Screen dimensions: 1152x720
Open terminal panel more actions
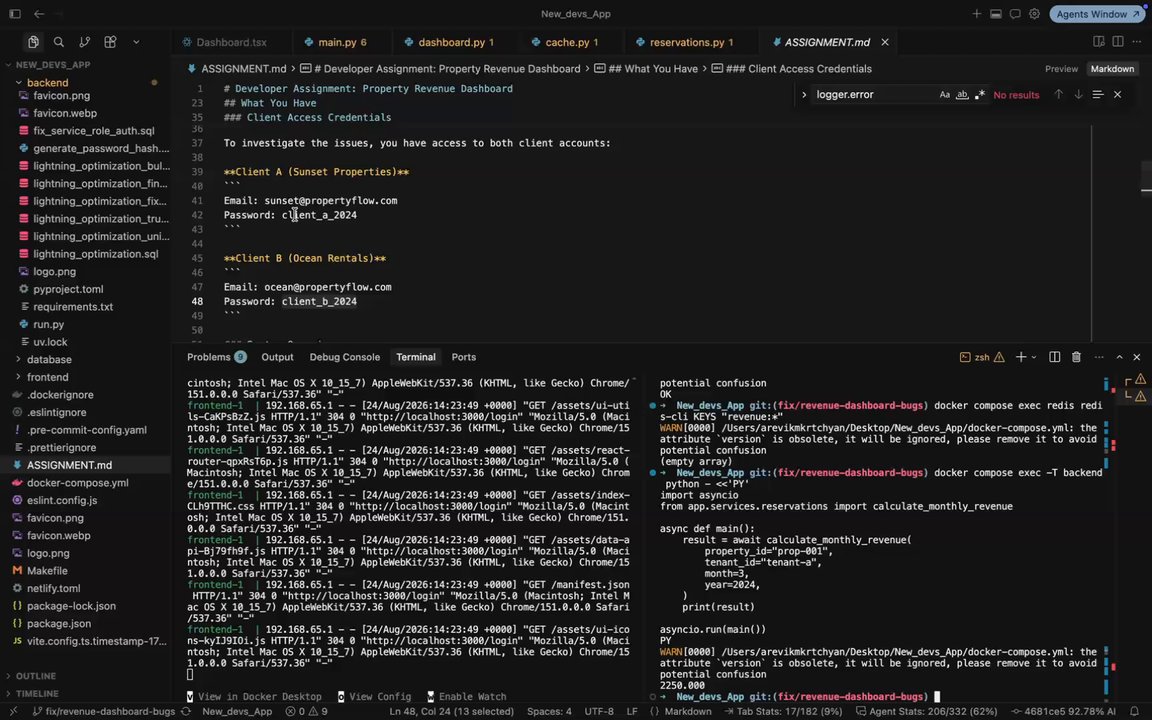1099,357
